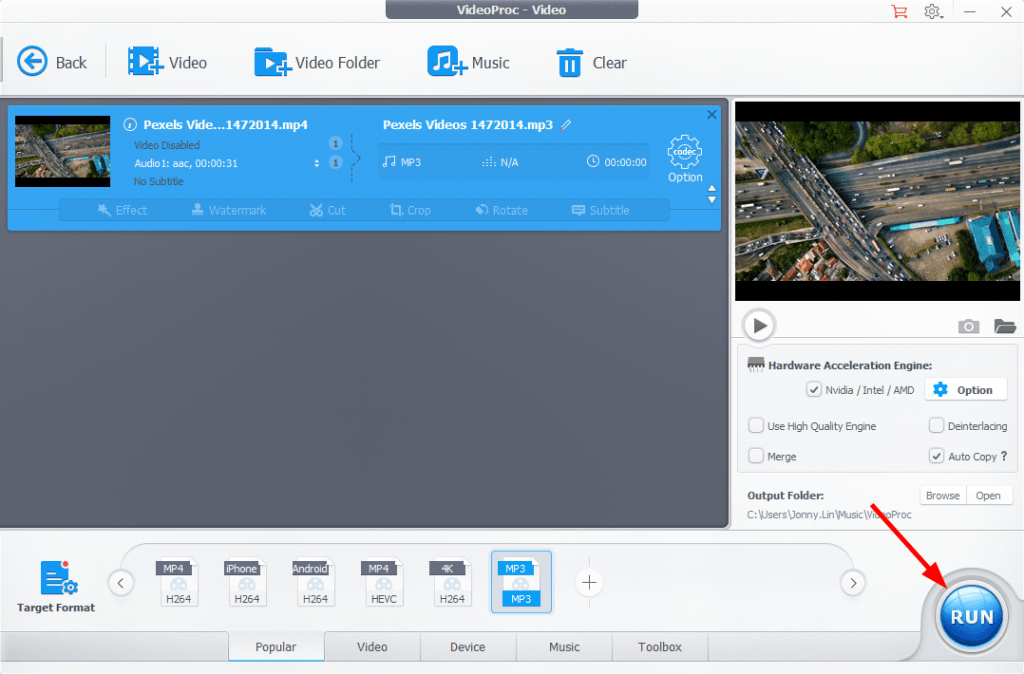
Task: Remove the Pexels video item from list
Action: pyautogui.click(x=711, y=114)
